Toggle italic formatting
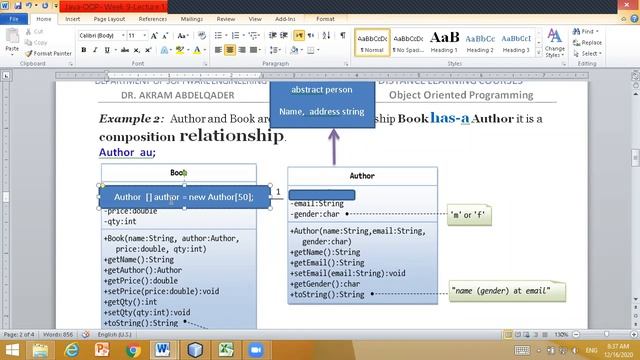Viewport: 640px width, 360px height. pyautogui.click(x=95, y=50)
